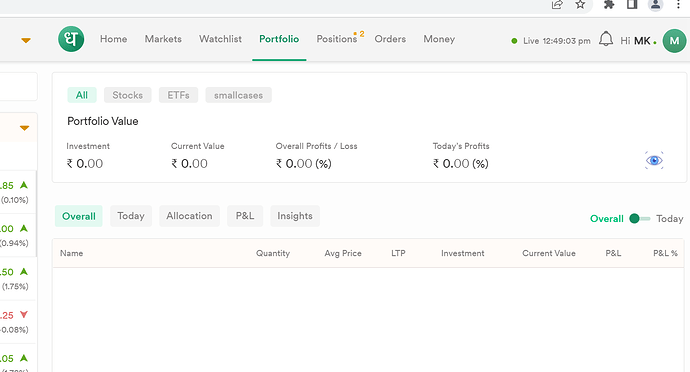Click Portfolio Value heading

(x=103, y=121)
